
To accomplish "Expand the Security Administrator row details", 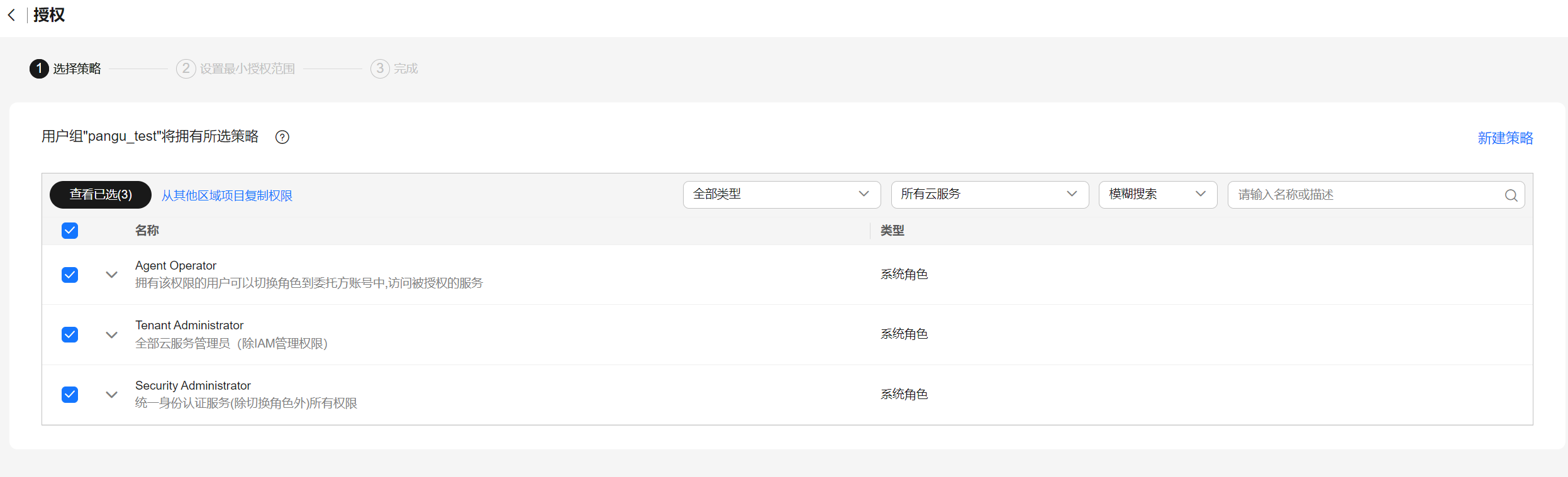I will click(111, 395).
